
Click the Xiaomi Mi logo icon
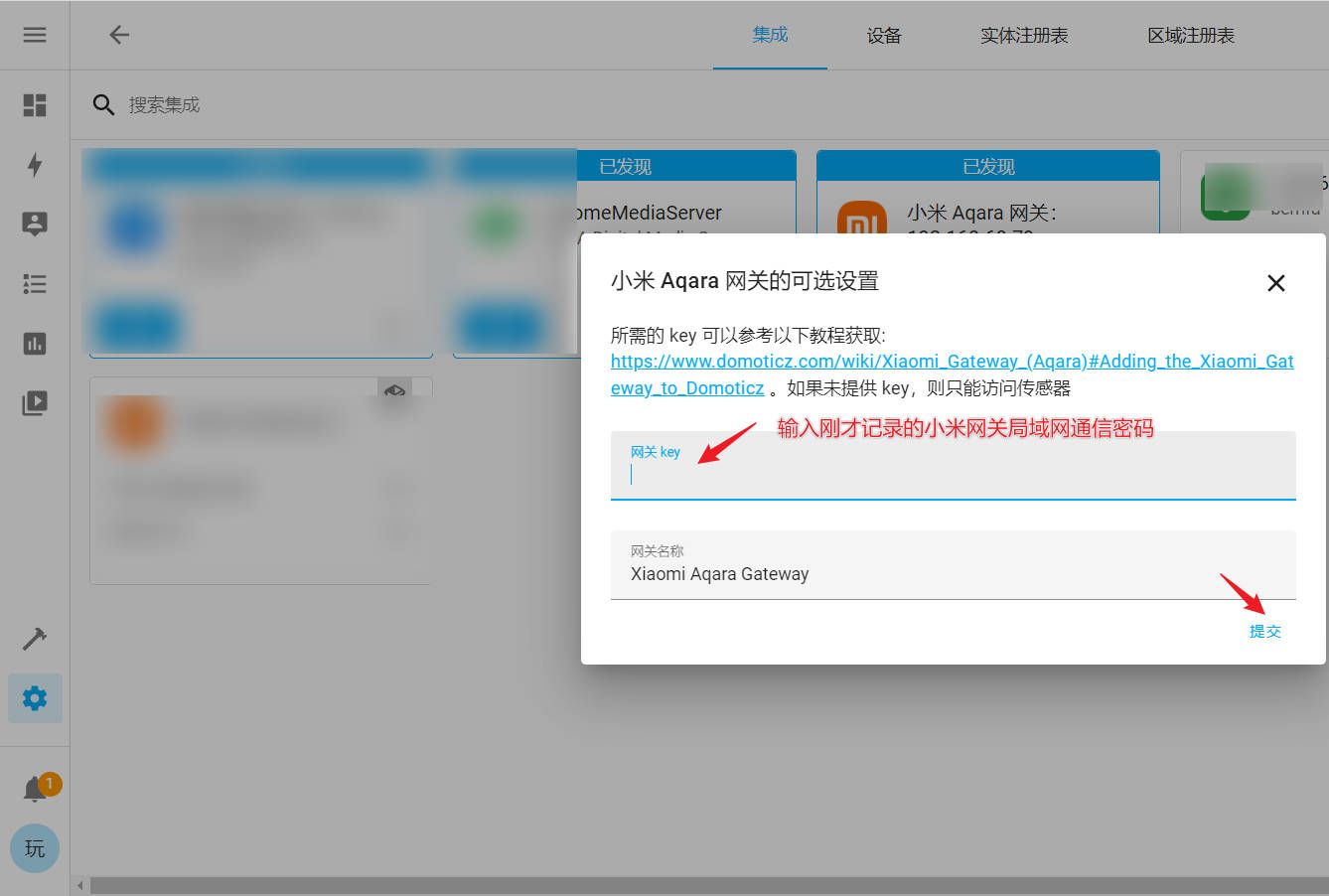pyautogui.click(x=861, y=221)
